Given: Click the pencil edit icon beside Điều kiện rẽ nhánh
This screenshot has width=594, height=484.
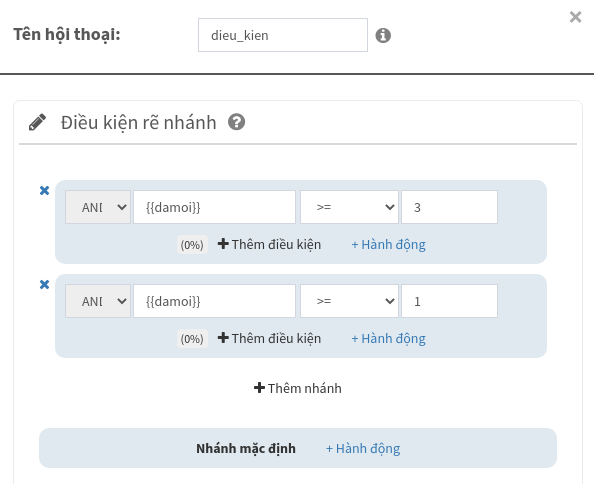Looking at the screenshot, I should (38, 122).
